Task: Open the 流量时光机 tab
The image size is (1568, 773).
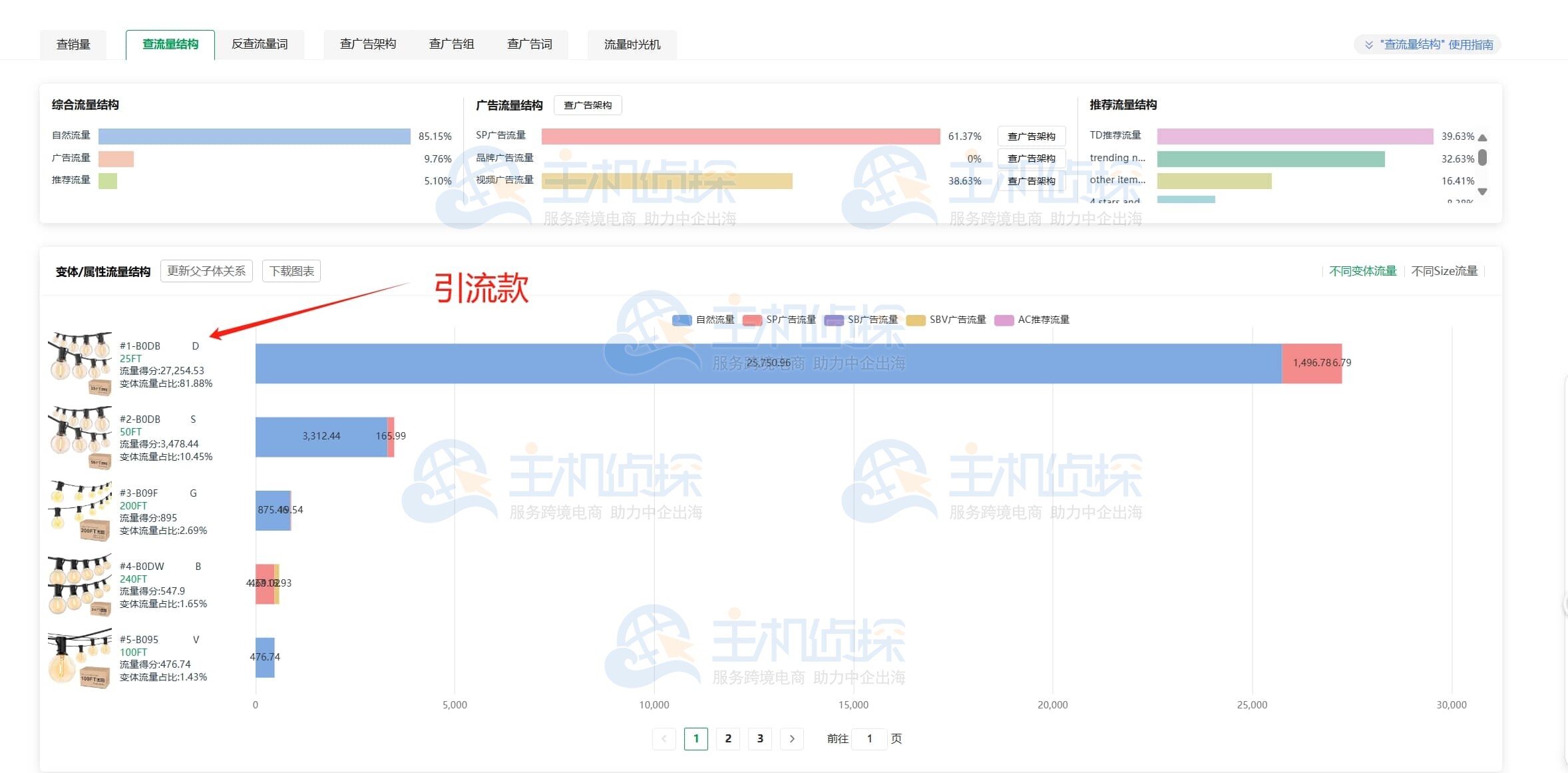Action: pos(632,45)
